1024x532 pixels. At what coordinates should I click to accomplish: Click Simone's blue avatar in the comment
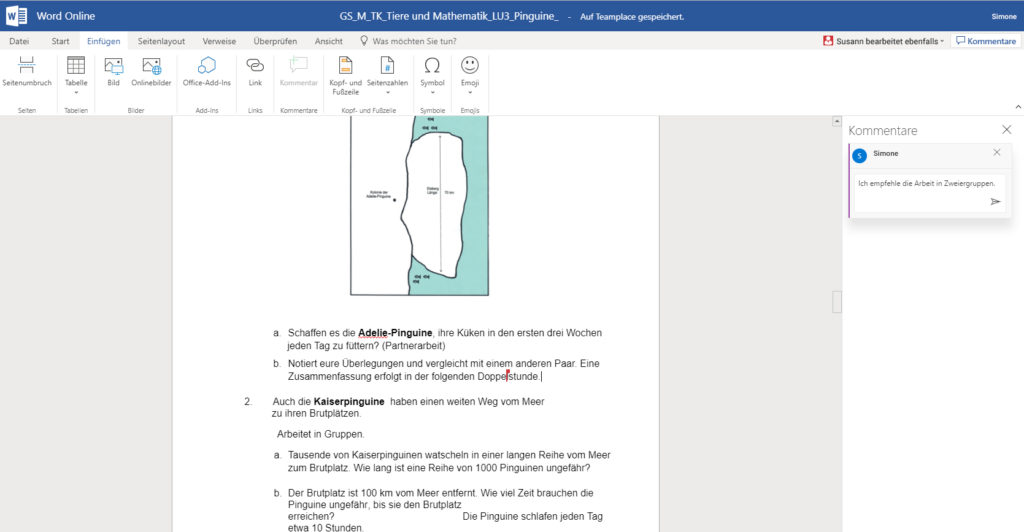[859, 155]
